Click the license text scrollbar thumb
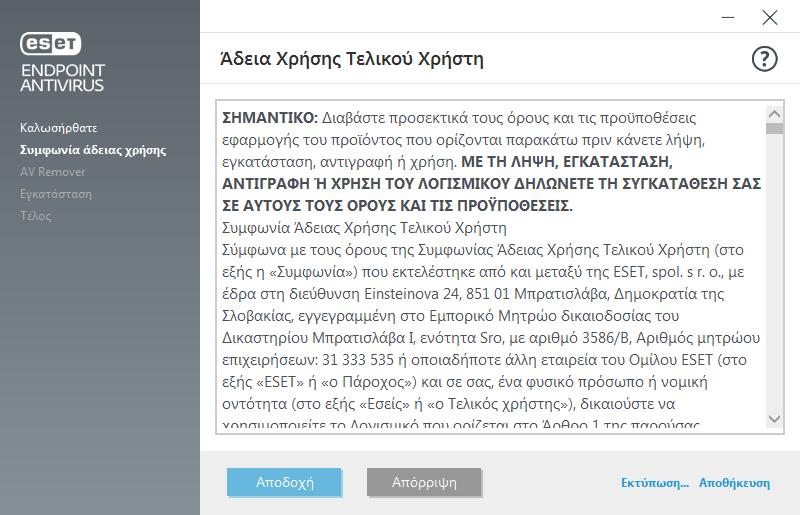The image size is (800, 515). [774, 128]
